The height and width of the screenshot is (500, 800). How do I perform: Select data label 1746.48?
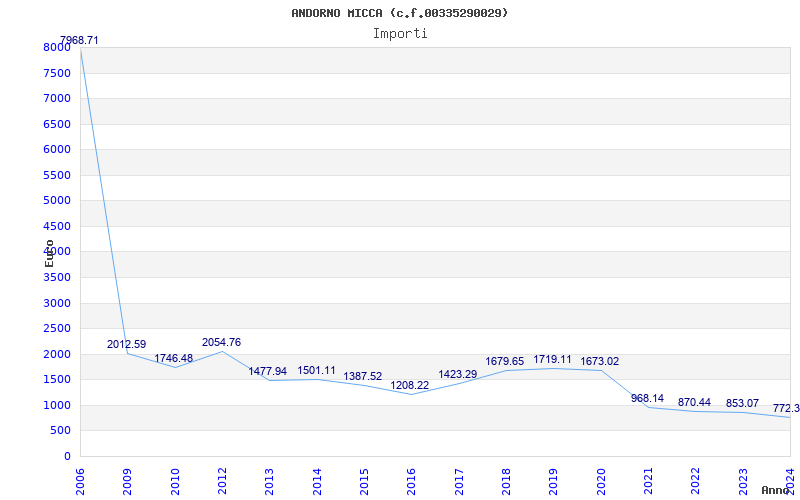click(x=173, y=358)
